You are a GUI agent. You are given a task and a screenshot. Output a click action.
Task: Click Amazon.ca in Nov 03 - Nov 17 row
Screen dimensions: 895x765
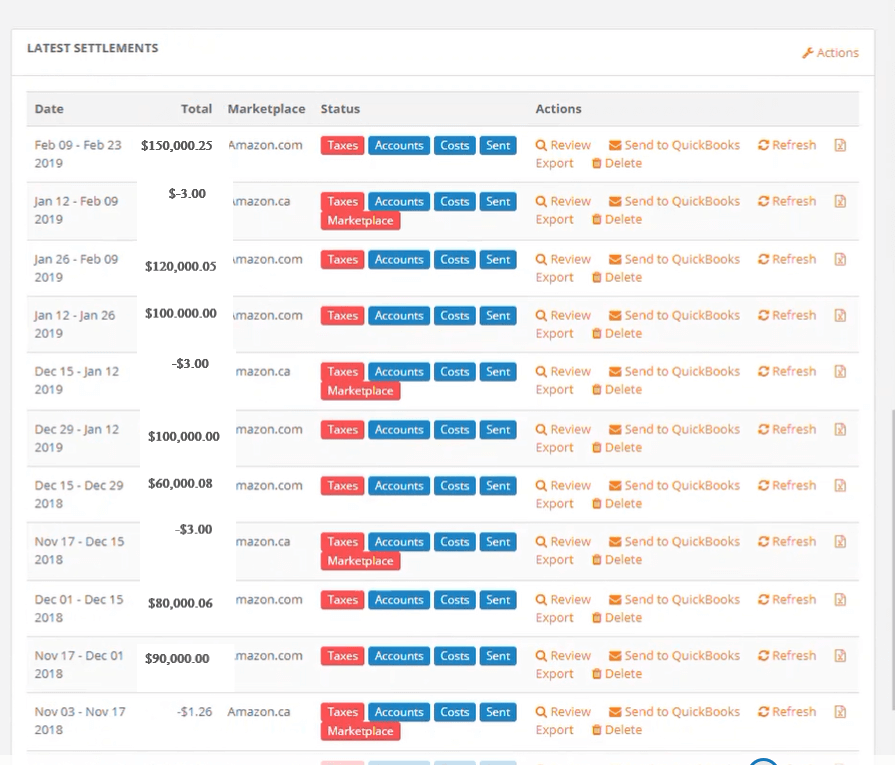(259, 711)
